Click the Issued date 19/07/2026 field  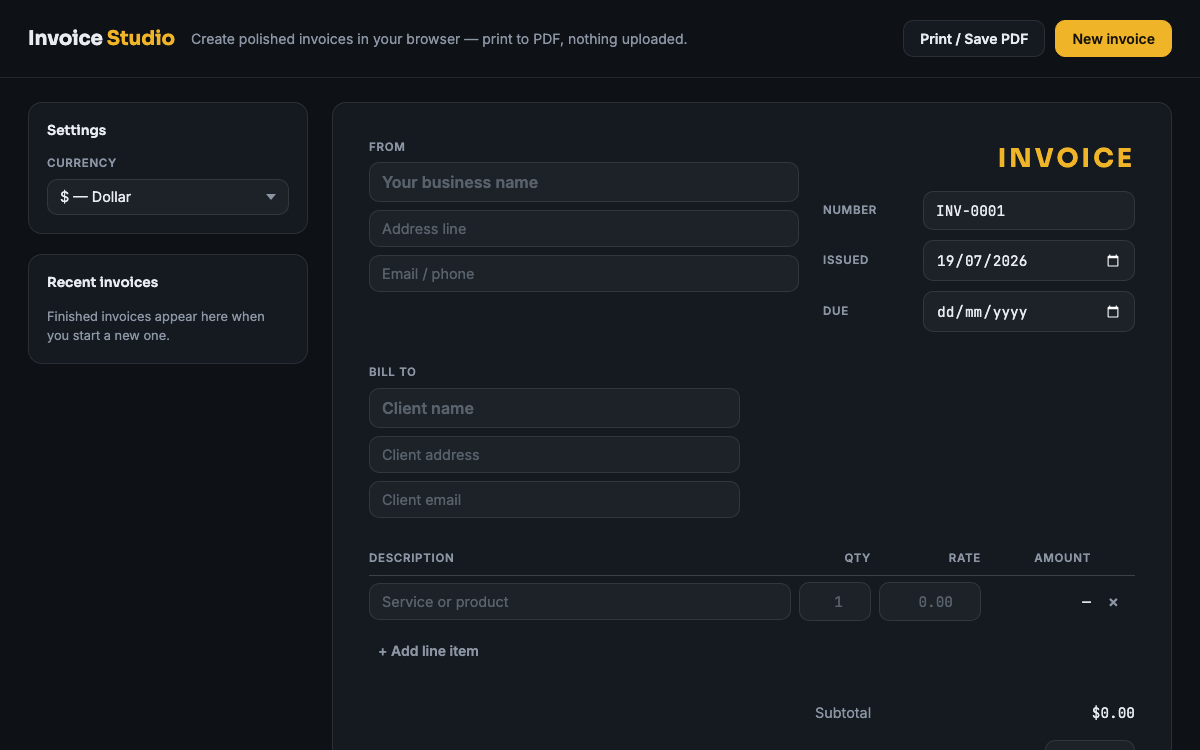1029,261
